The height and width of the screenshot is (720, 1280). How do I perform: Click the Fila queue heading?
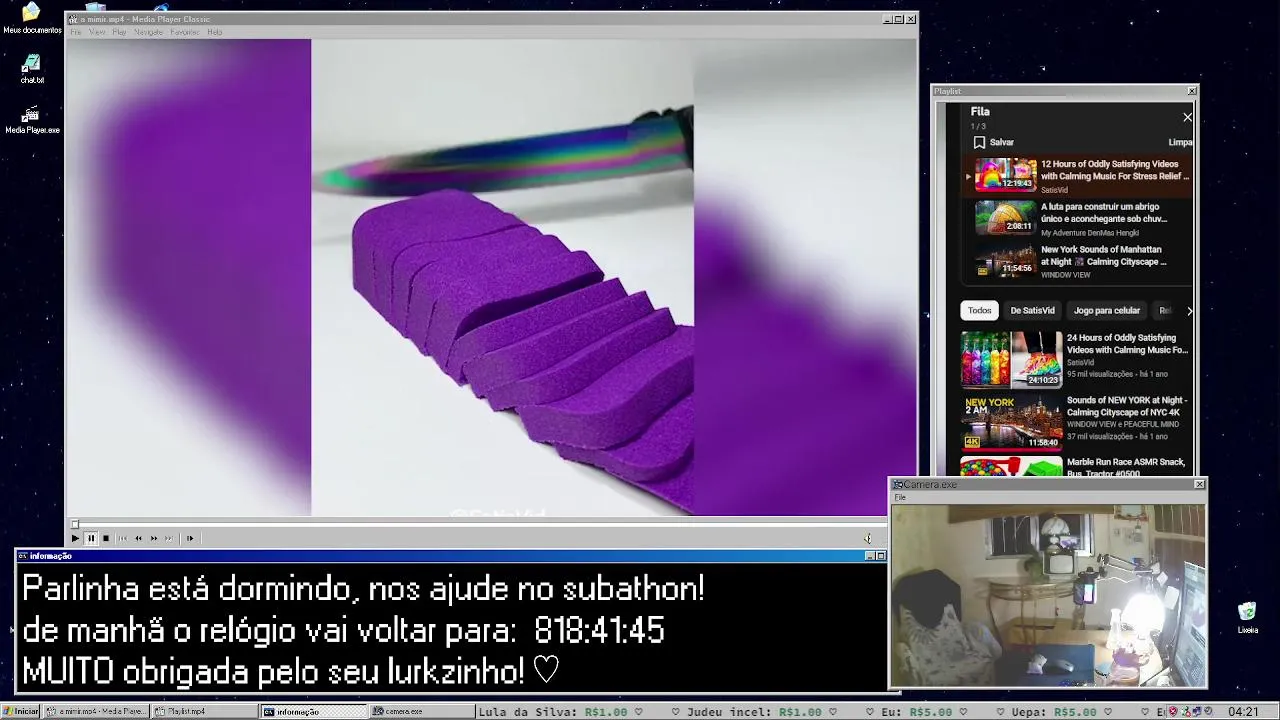980,112
